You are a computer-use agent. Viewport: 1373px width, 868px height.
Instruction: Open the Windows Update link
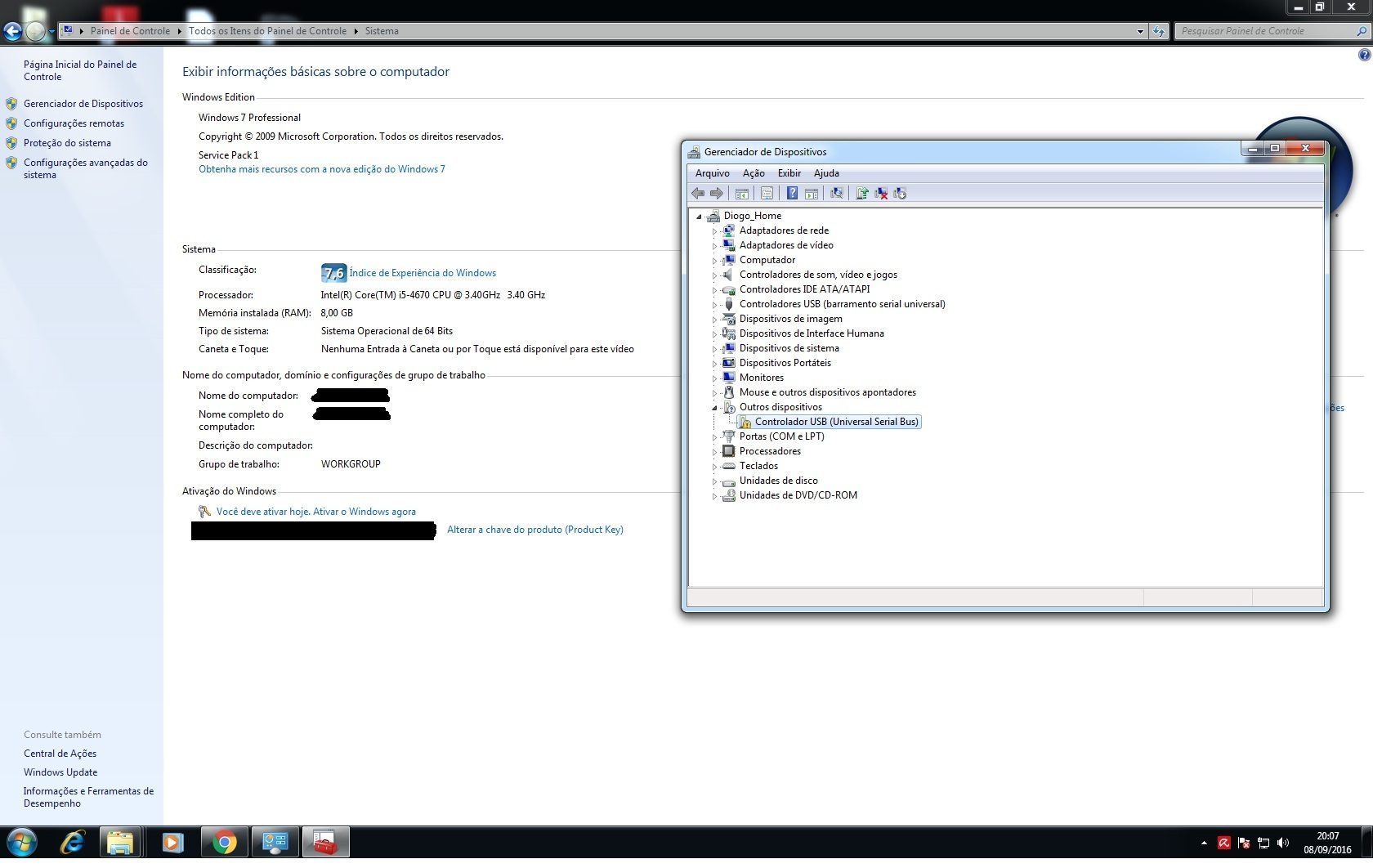[60, 772]
